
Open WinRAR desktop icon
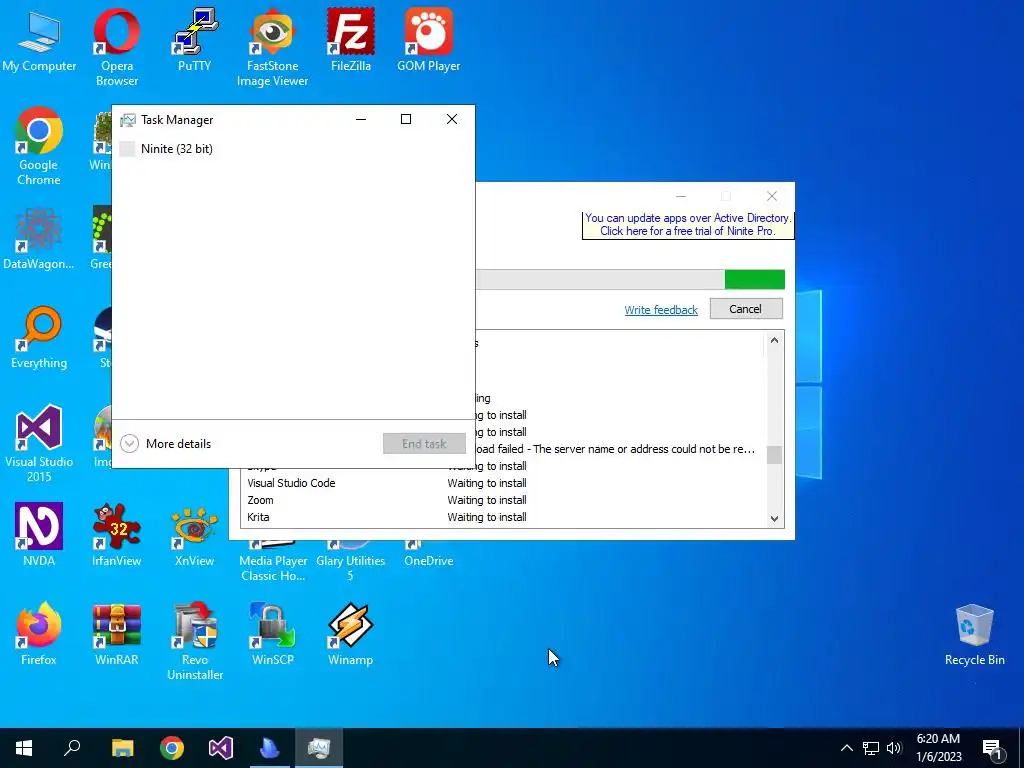click(x=116, y=634)
